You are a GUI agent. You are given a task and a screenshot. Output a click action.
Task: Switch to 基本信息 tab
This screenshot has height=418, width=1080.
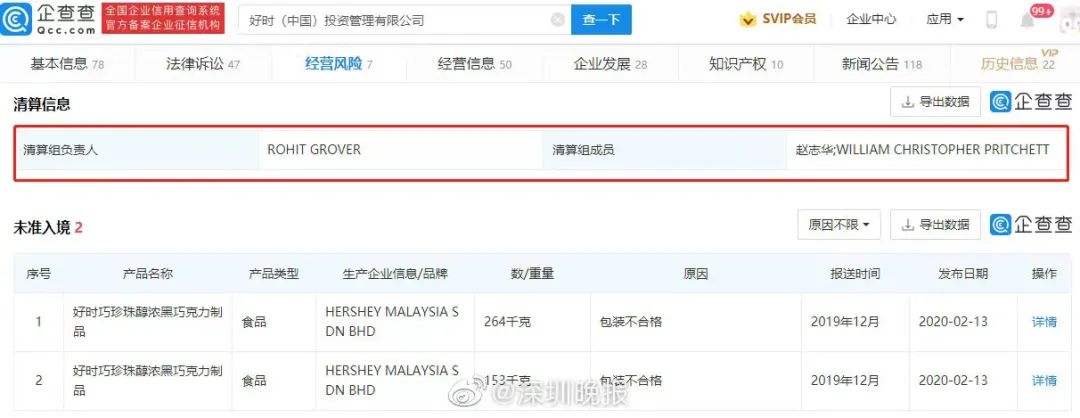(68, 64)
